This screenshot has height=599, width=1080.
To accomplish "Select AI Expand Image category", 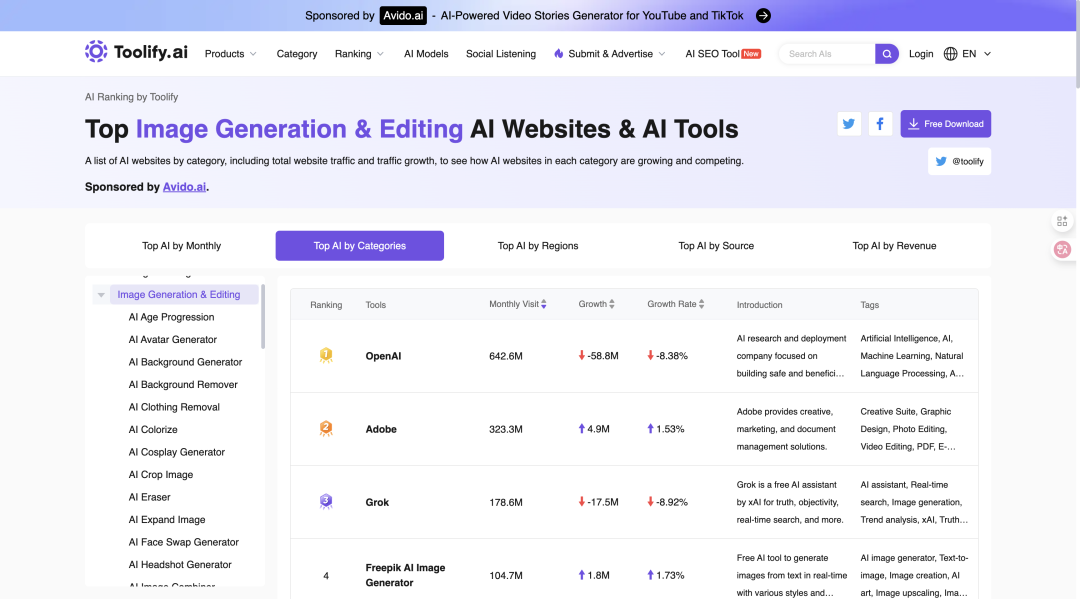I will (167, 520).
